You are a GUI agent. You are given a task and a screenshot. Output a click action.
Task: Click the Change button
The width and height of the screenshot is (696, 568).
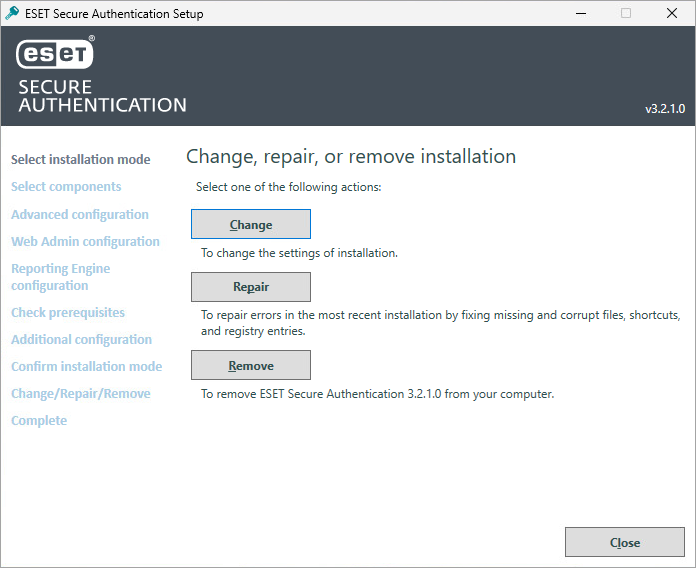coord(251,224)
